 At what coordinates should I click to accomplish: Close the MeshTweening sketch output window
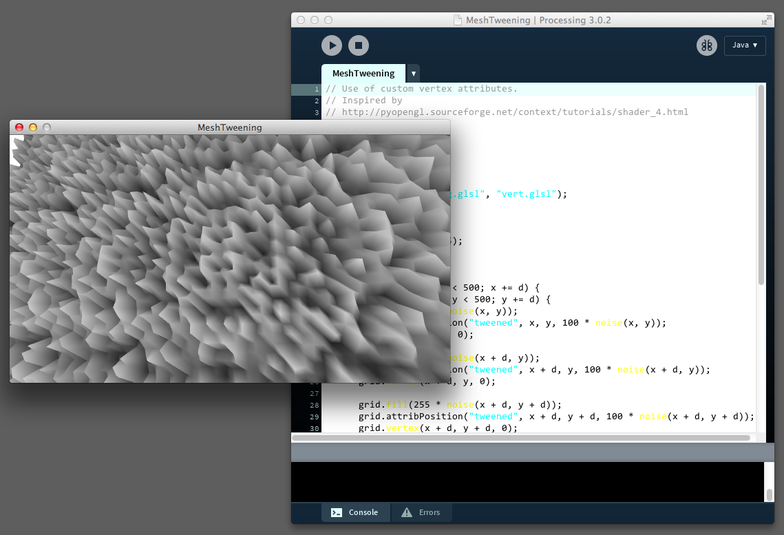(19, 128)
